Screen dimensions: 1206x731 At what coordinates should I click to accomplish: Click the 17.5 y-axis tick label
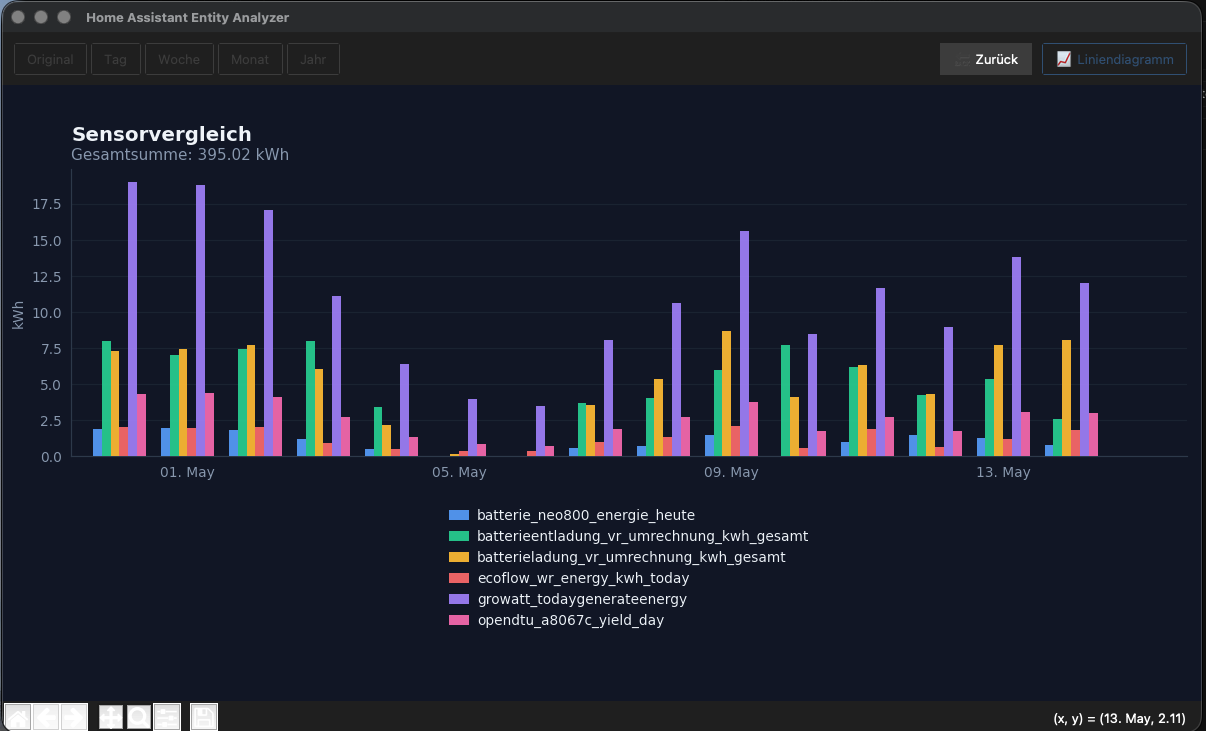47,205
